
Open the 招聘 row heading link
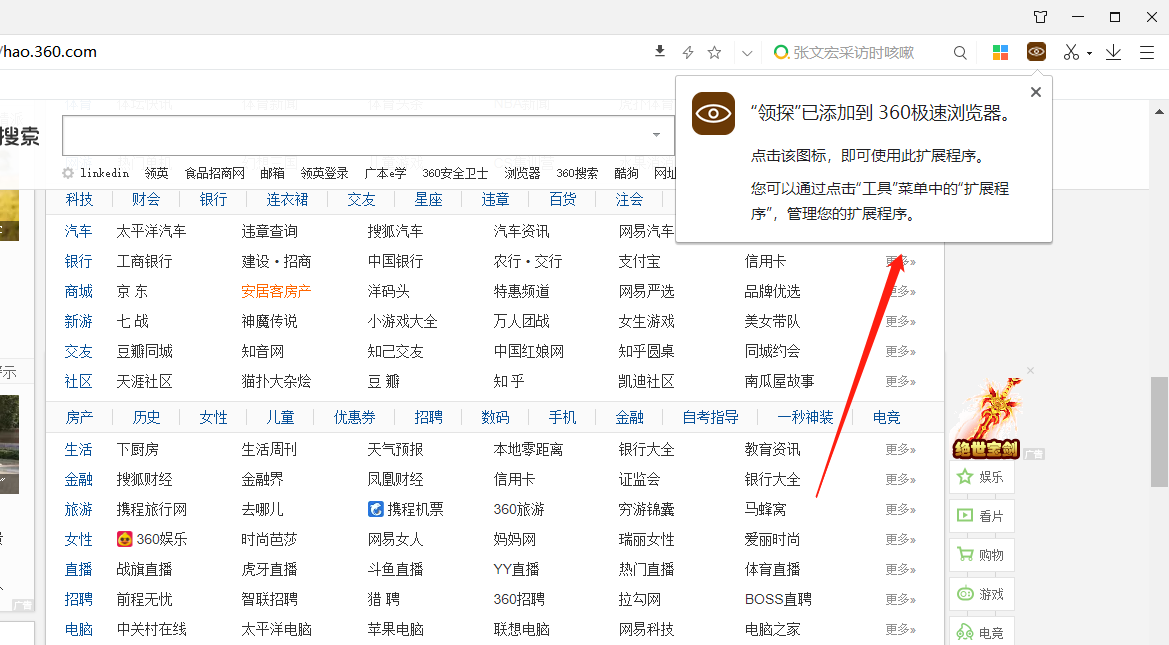(x=78, y=599)
